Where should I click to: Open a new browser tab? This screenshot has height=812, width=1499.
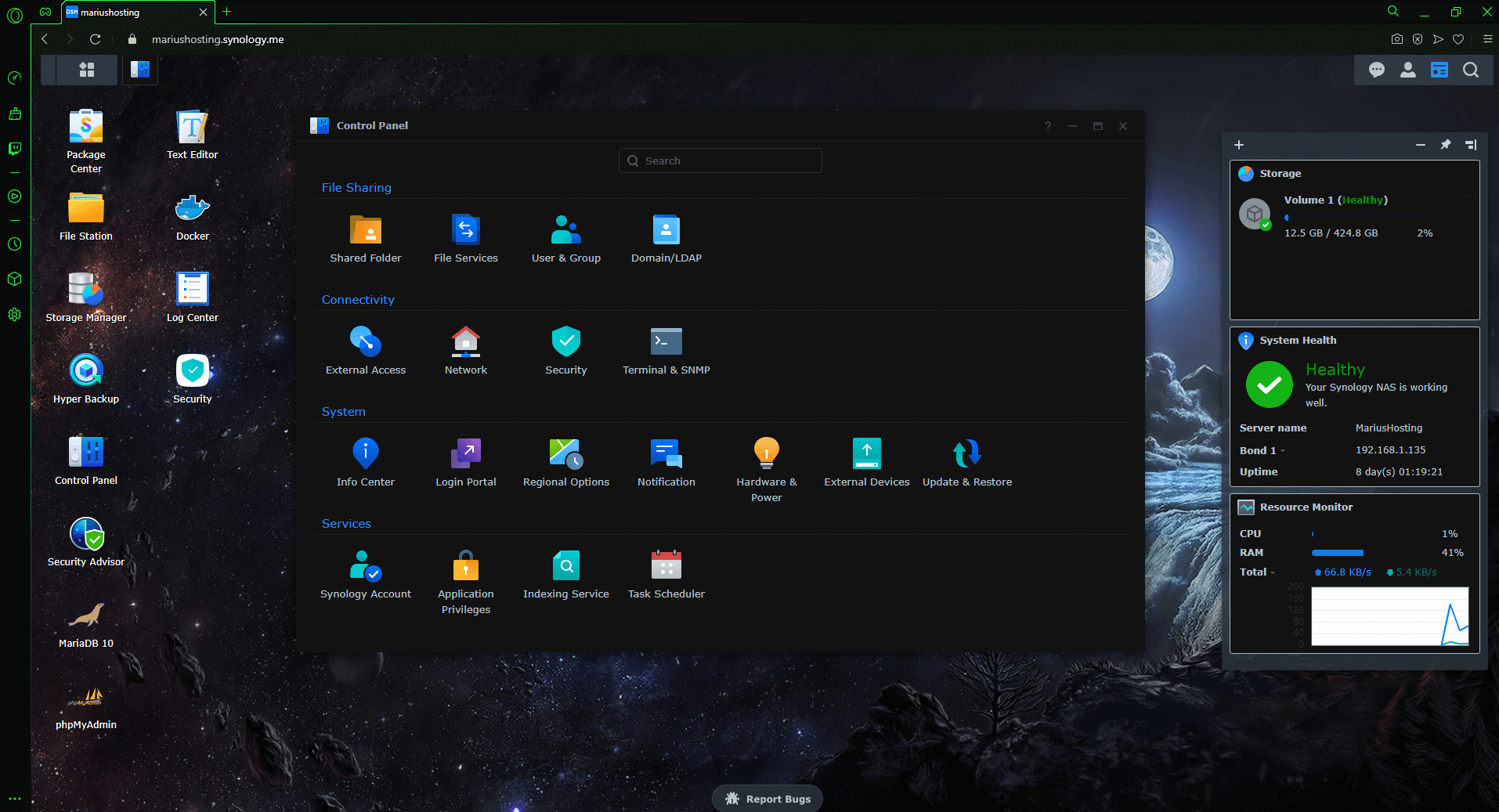tap(226, 12)
